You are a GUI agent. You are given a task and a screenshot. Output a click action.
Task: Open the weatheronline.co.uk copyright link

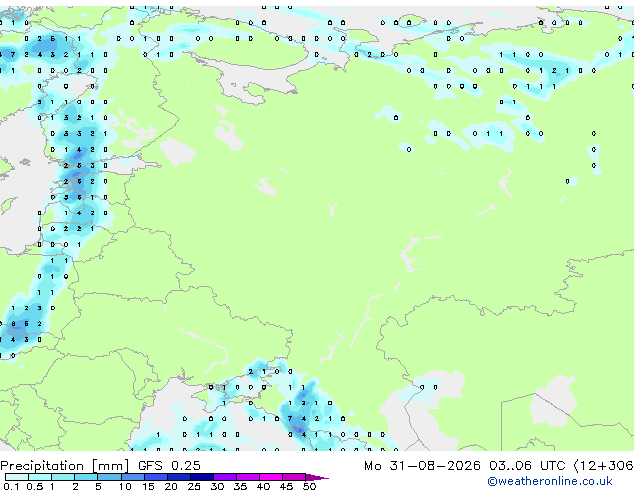pos(550,481)
